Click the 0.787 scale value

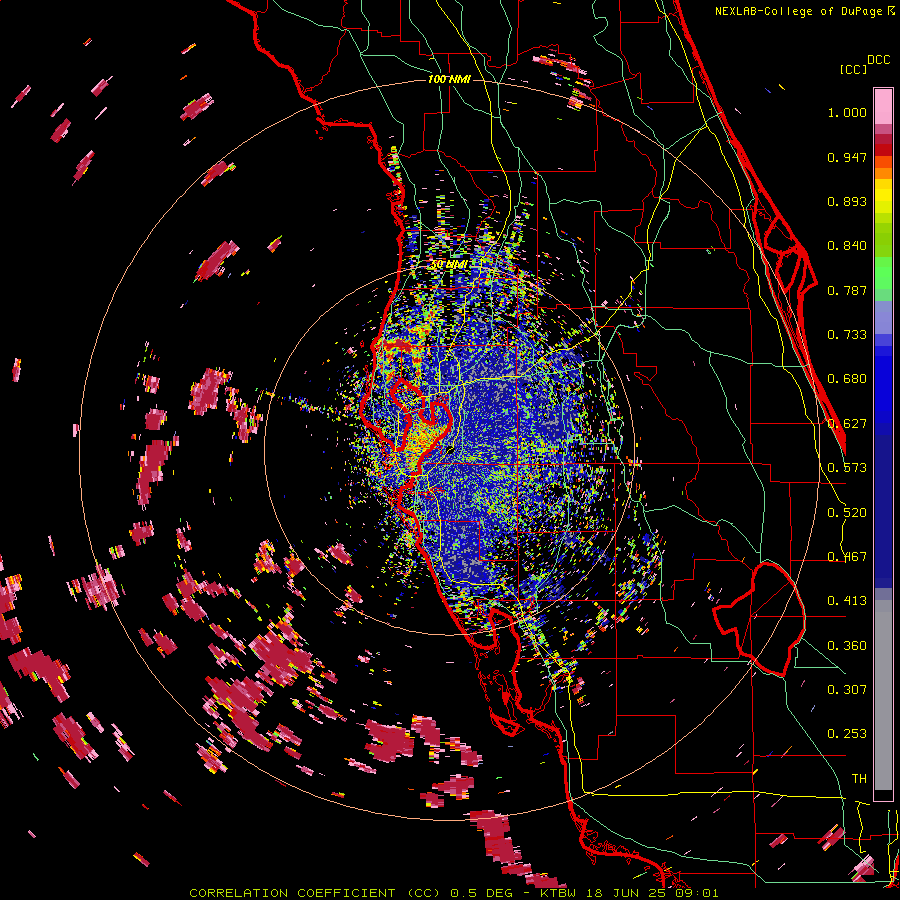pyautogui.click(x=847, y=290)
